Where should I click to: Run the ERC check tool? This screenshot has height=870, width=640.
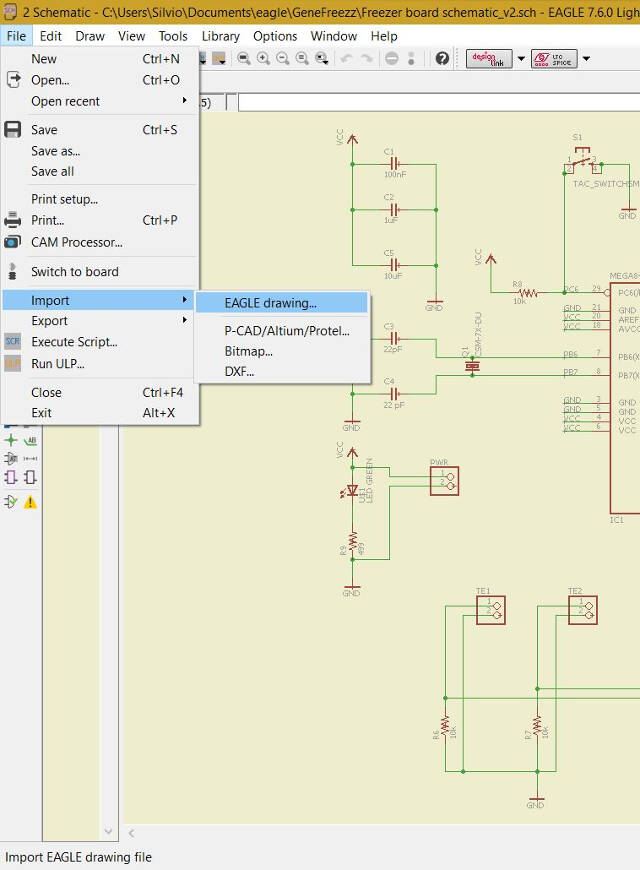pyautogui.click(x=11, y=502)
